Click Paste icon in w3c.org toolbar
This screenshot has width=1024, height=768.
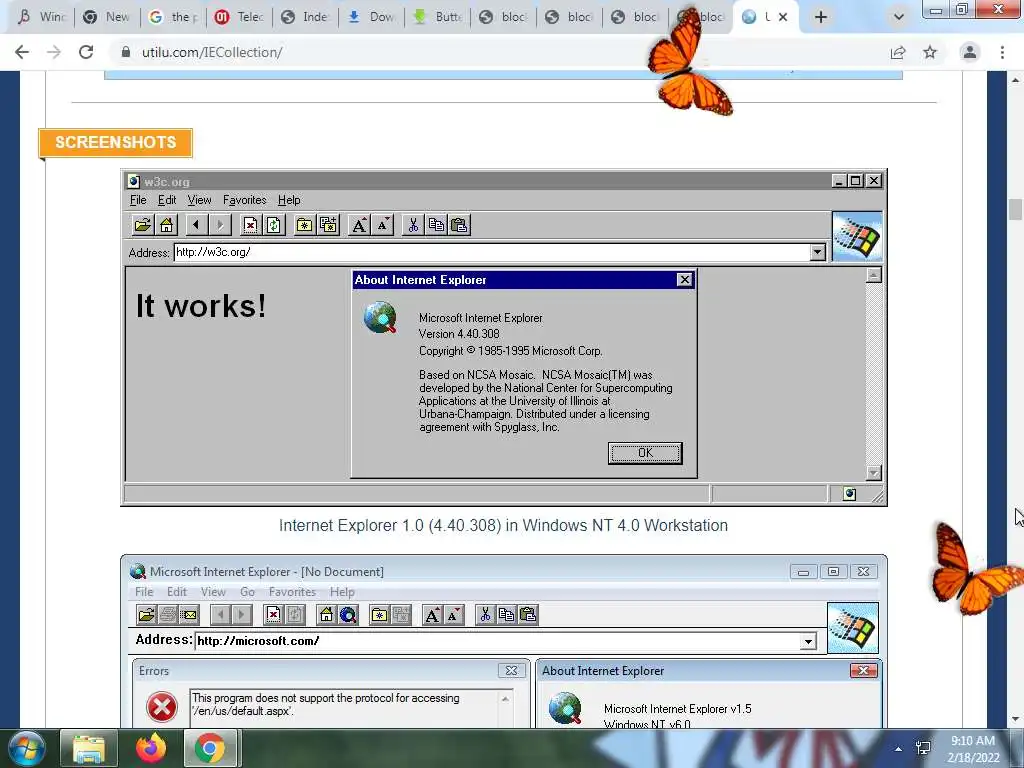pos(460,225)
